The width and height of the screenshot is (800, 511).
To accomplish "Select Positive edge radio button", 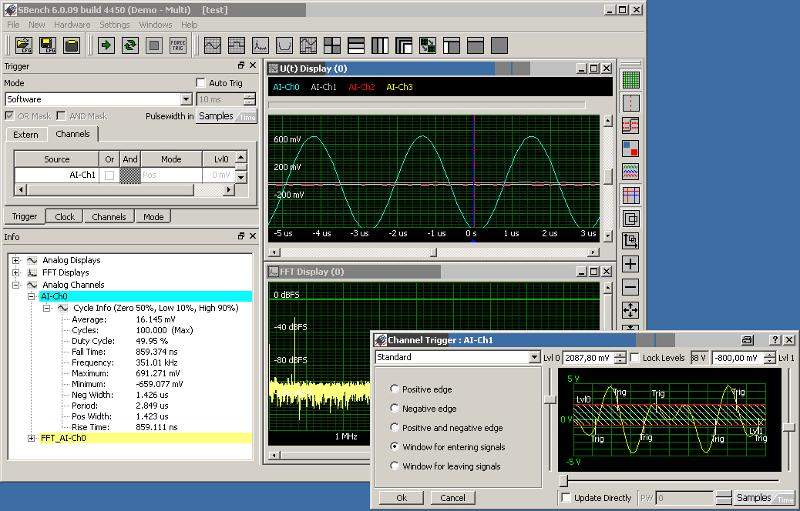I will pyautogui.click(x=395, y=389).
